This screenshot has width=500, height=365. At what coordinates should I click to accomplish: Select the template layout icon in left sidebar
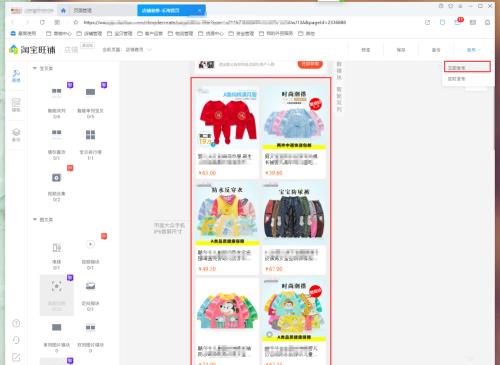(16, 105)
